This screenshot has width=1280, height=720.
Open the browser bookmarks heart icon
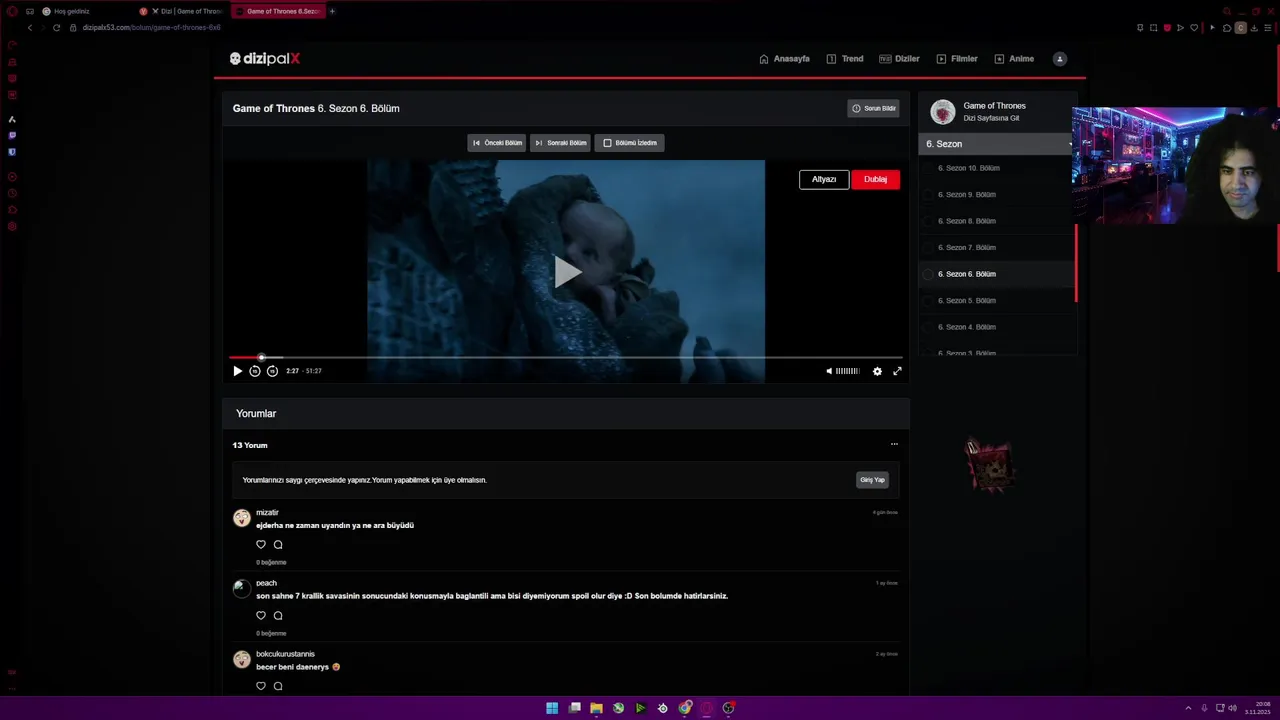click(x=1193, y=28)
